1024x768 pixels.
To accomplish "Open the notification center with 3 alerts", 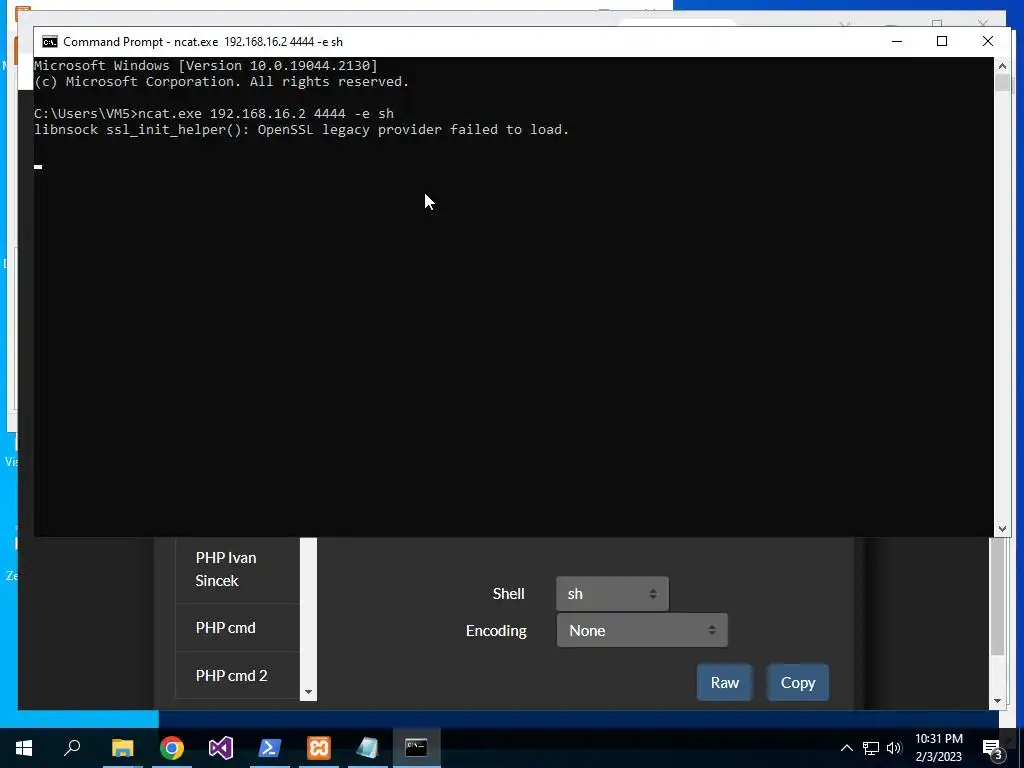I will pyautogui.click(x=993, y=748).
